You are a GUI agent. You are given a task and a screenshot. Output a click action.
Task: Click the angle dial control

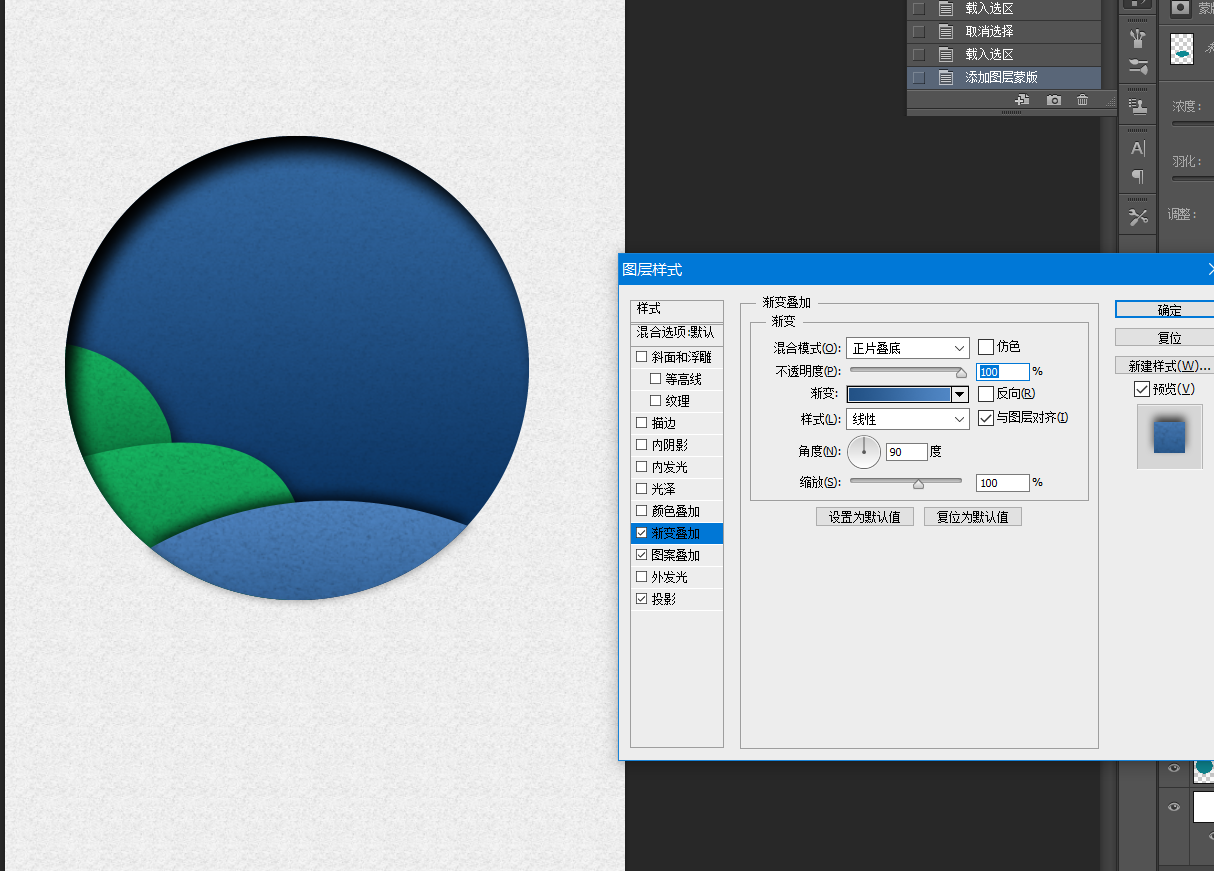(864, 451)
